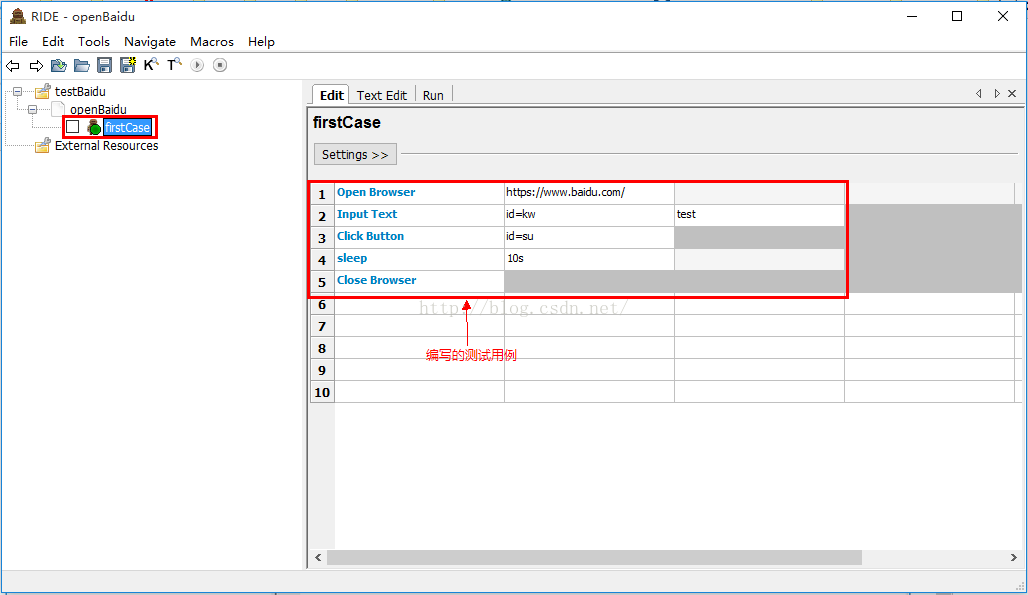Click the Close Browser keyword cell
The height and width of the screenshot is (595, 1028).
(419, 280)
